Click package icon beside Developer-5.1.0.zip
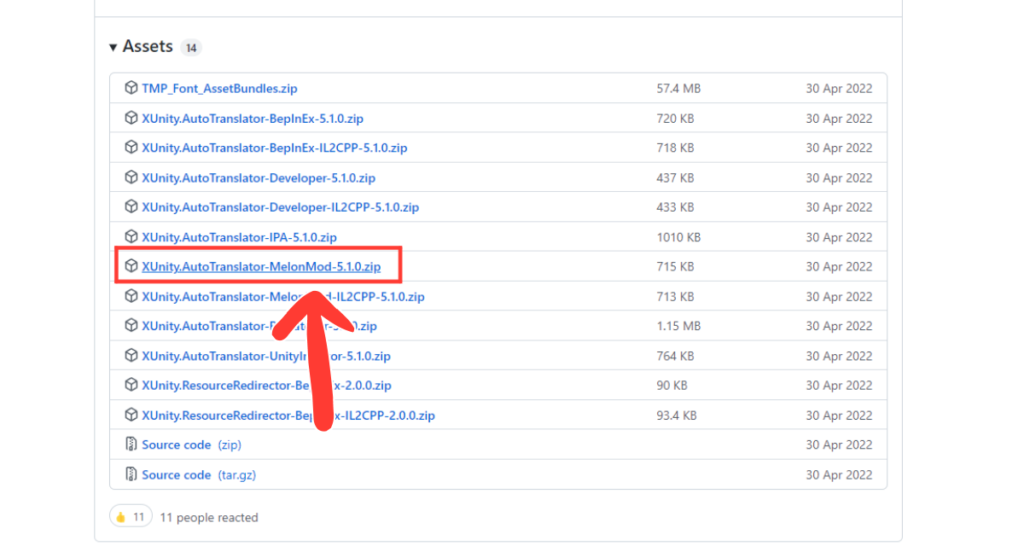The height and width of the screenshot is (546, 1024). (x=131, y=177)
